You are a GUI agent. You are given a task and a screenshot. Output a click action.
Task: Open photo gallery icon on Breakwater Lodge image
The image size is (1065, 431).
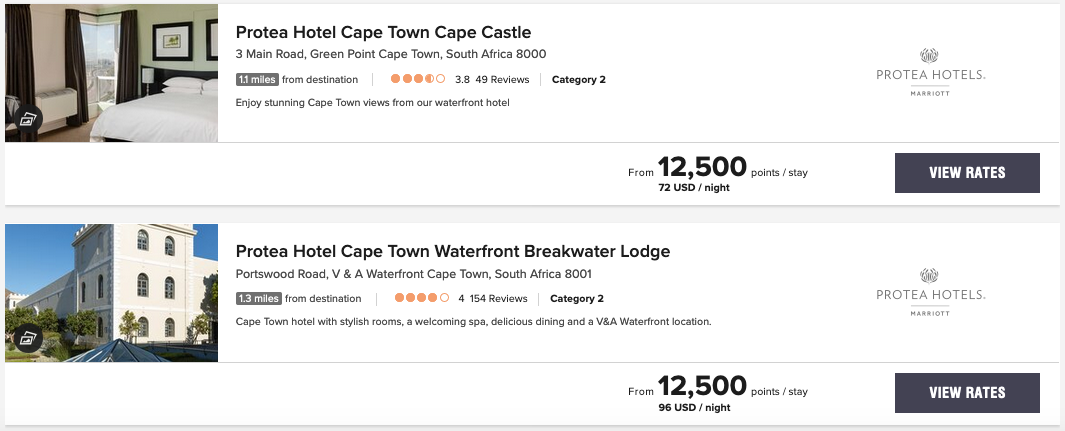pyautogui.click(x=28, y=338)
